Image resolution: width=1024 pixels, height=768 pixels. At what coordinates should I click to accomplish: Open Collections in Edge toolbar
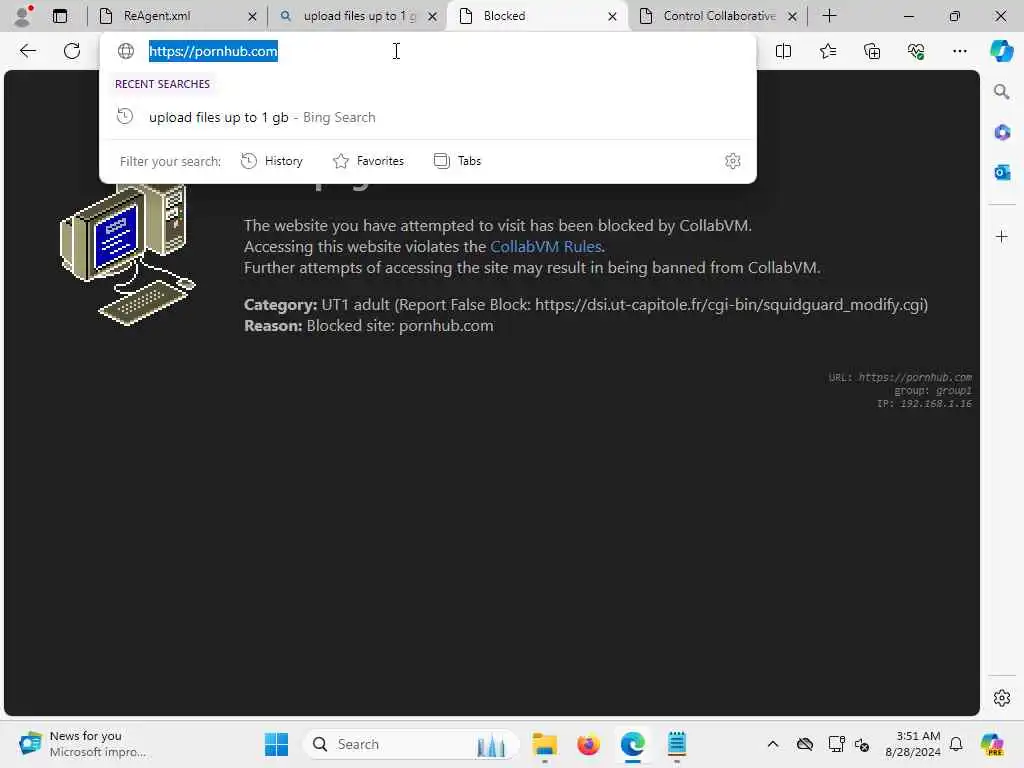tap(872, 51)
